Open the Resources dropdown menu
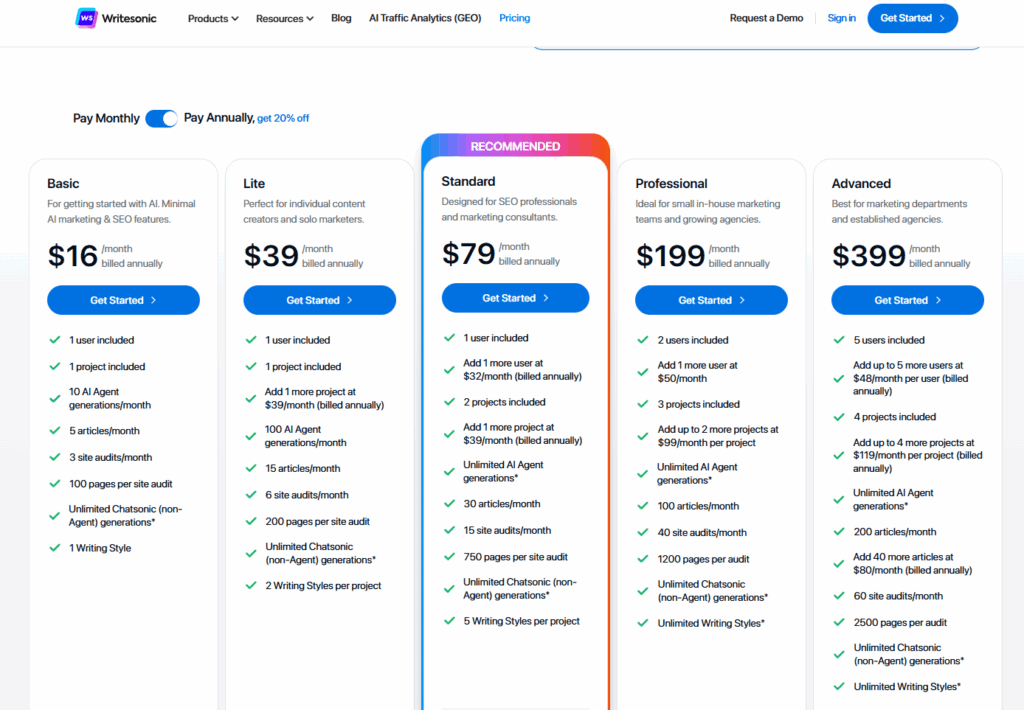The width and height of the screenshot is (1024, 710). [x=284, y=18]
